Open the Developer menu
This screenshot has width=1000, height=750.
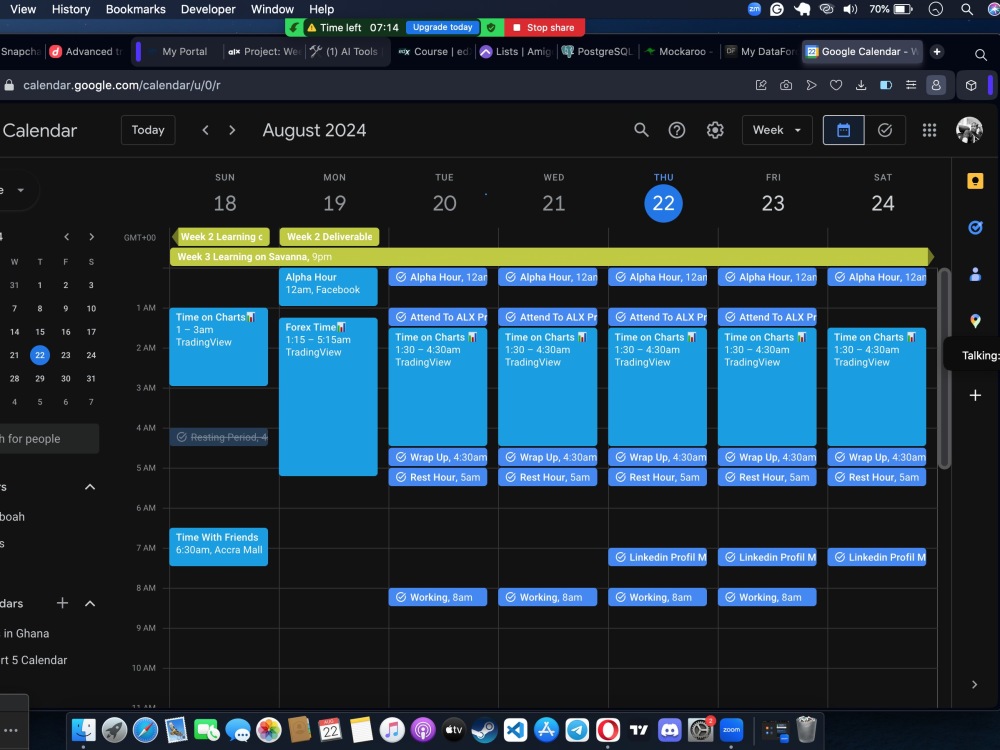[208, 9]
